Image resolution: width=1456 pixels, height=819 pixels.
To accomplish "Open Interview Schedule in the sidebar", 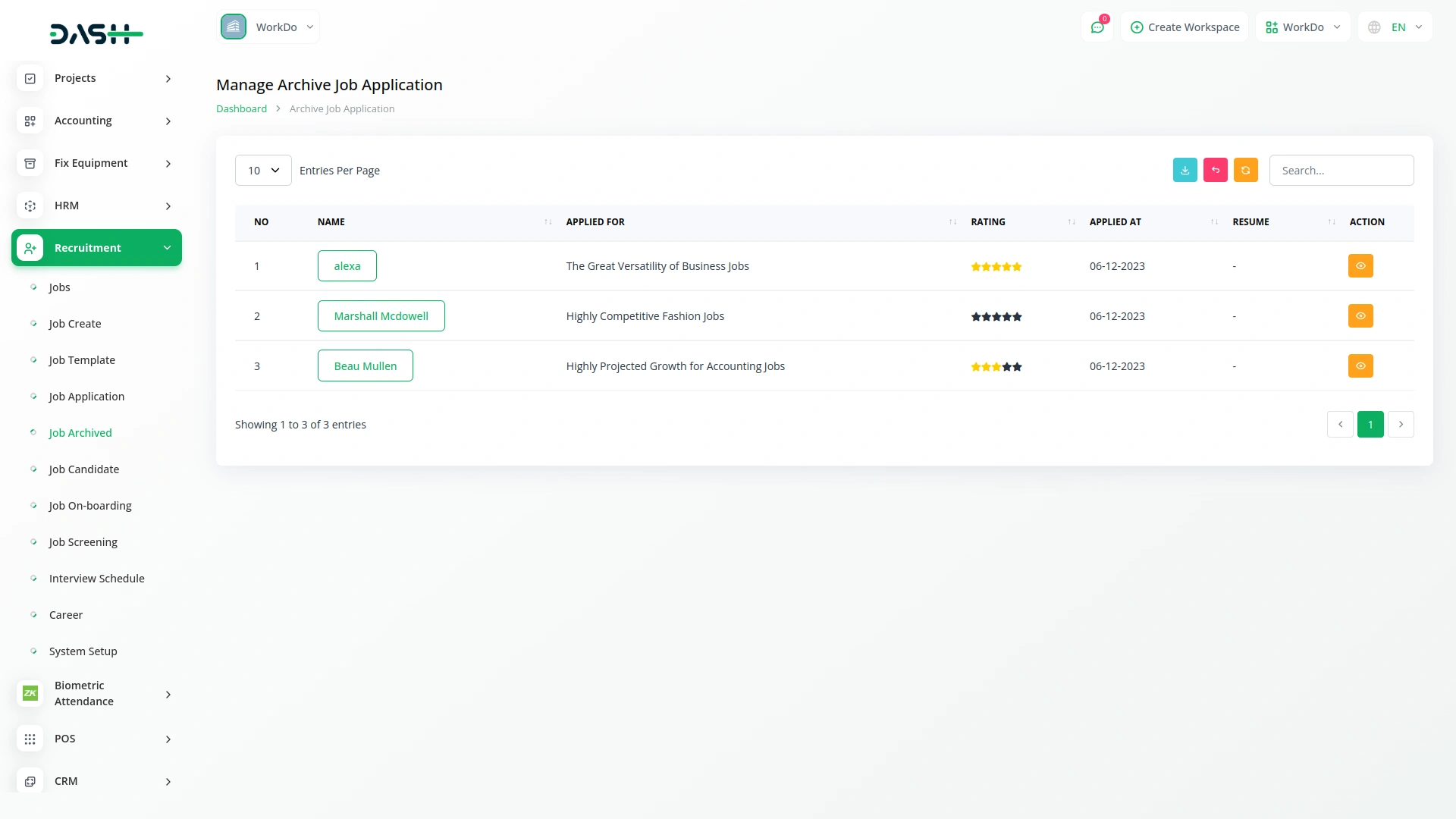I will coord(97,579).
